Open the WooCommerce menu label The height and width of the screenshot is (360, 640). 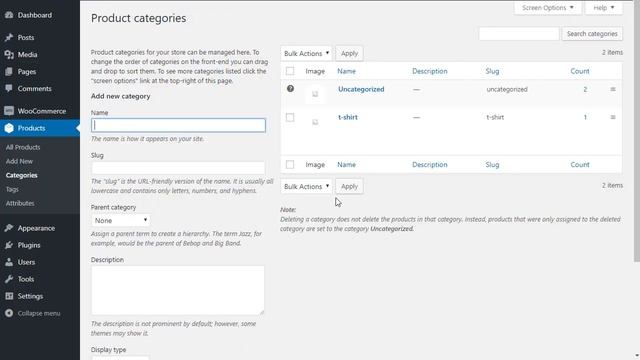[x=42, y=111]
